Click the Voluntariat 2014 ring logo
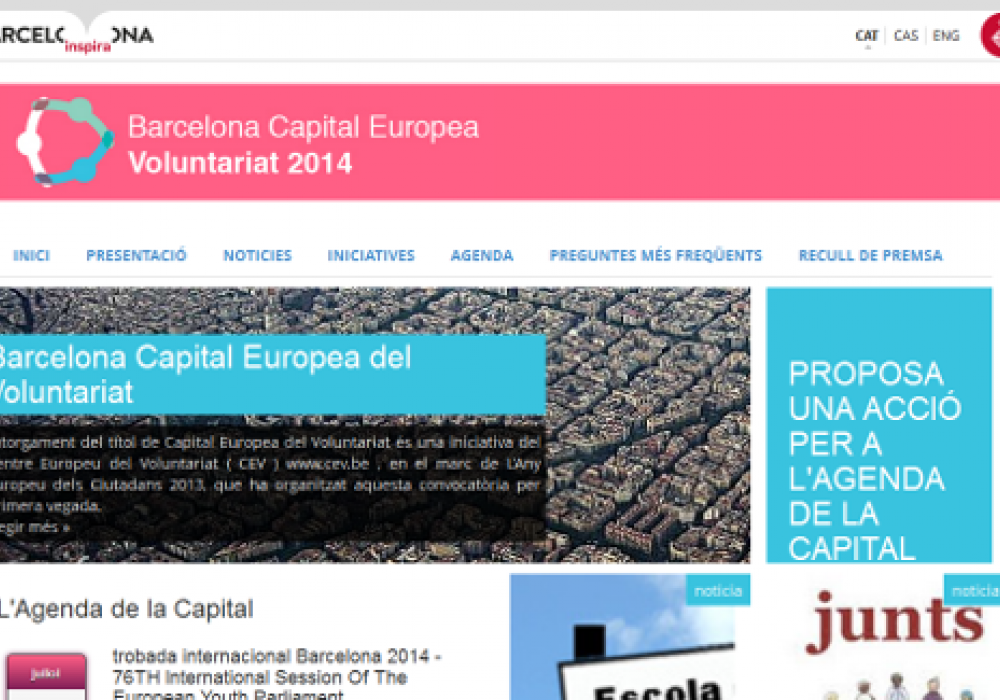Viewport: 1000px width, 700px height. [65, 142]
